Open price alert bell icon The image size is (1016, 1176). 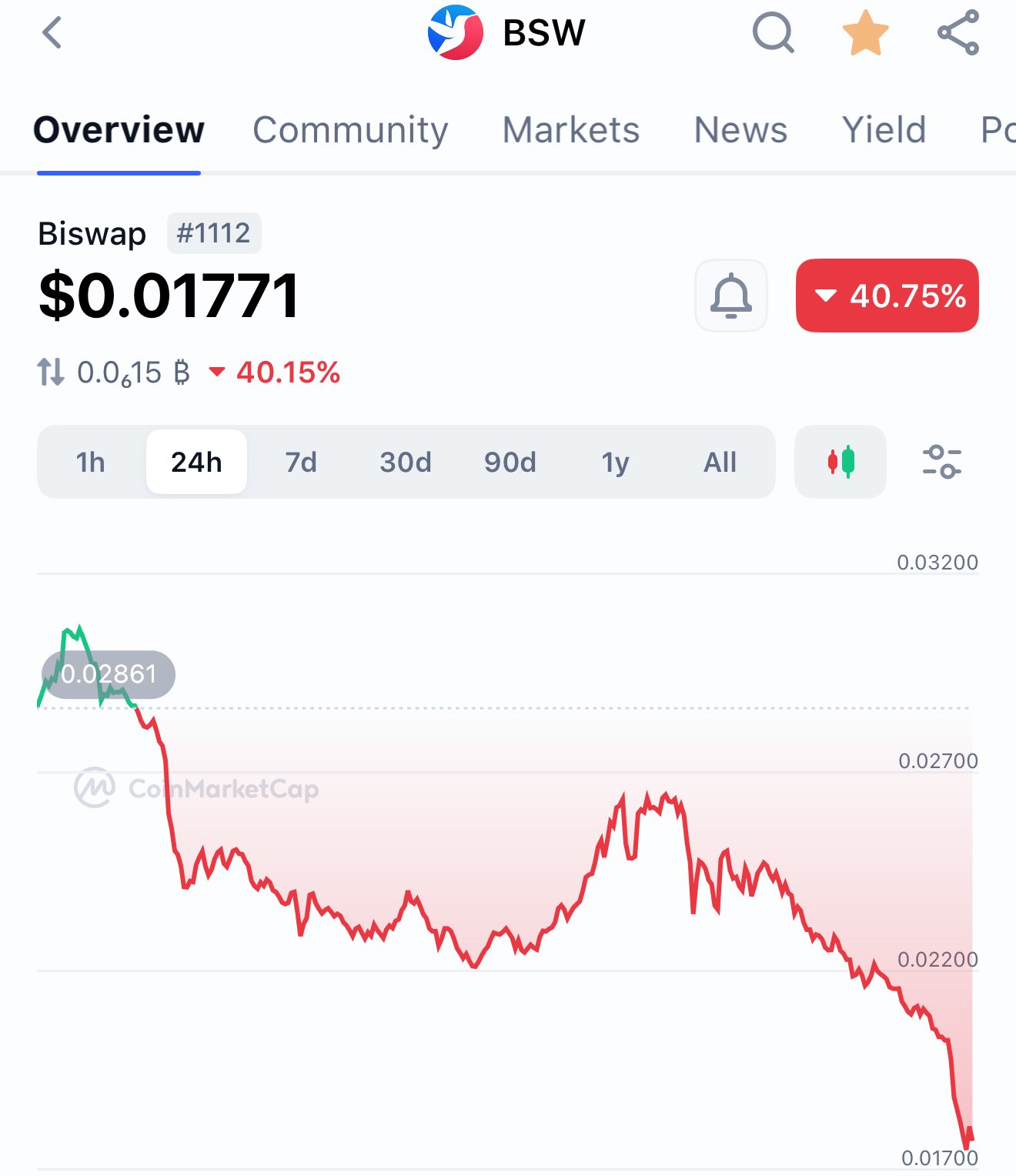(x=730, y=296)
